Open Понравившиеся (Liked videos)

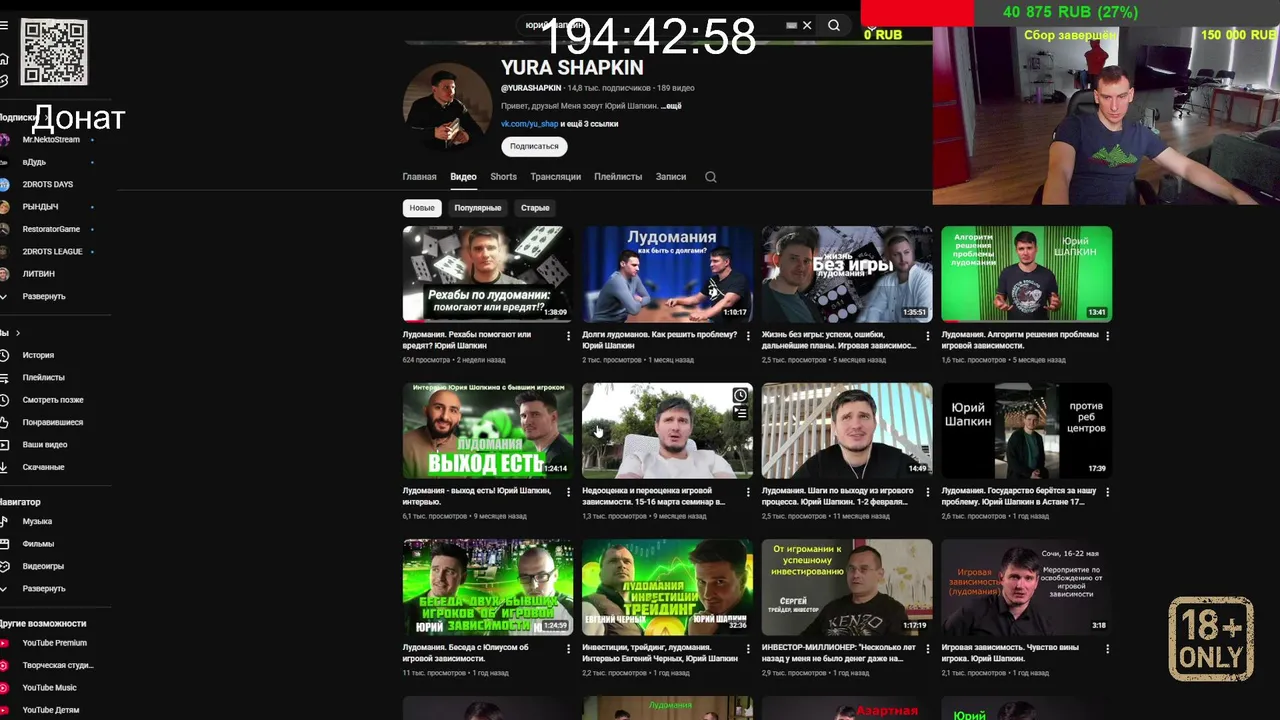52,422
